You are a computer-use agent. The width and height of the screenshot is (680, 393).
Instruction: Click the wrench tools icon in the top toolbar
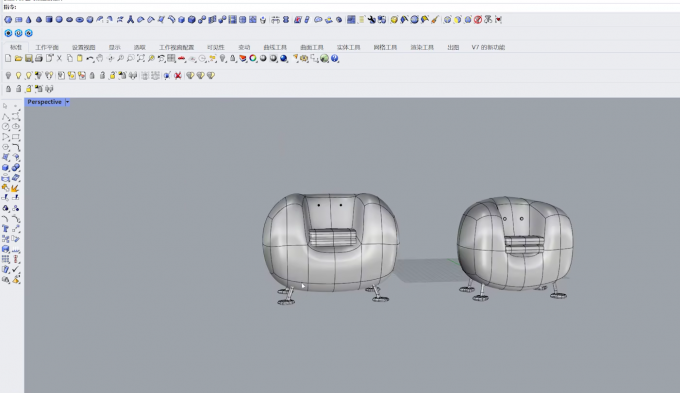pos(372,20)
